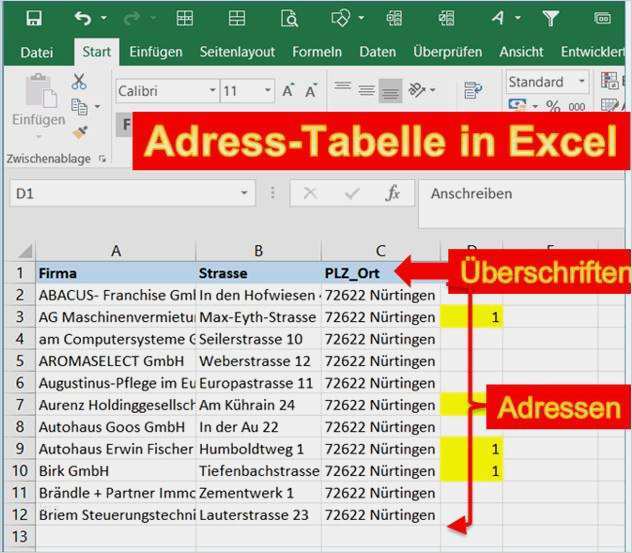Go to the Überprüfen tab
The width and height of the screenshot is (632, 553).
(x=447, y=52)
